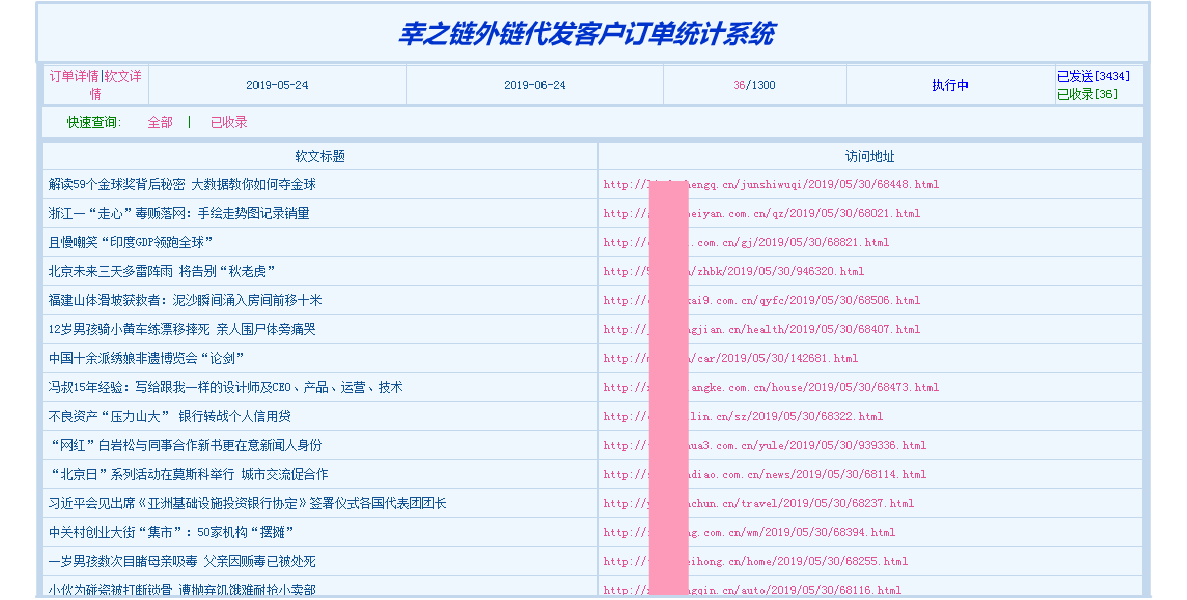Open article 且慢嘲笑“印度GDP领跑全球”
Screen dimensions: 1187x600
(x=131, y=242)
